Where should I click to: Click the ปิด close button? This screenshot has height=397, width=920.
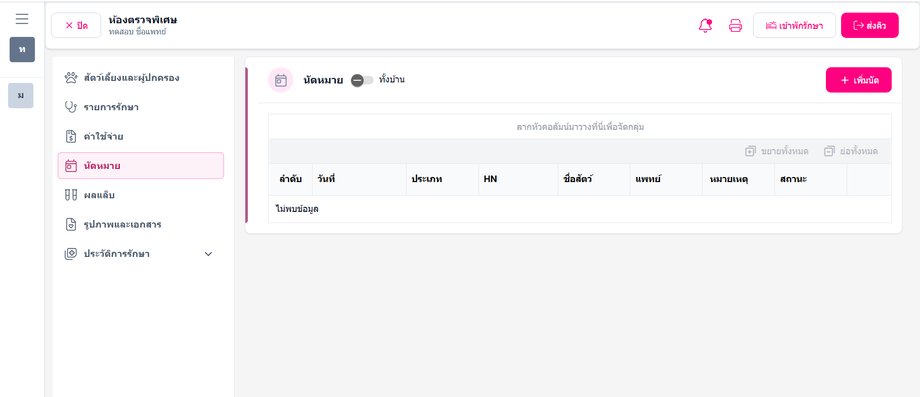coord(76,25)
